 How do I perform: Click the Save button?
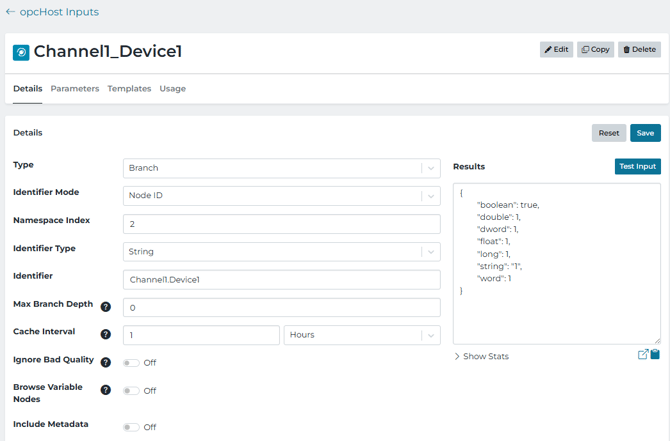pyautogui.click(x=645, y=133)
